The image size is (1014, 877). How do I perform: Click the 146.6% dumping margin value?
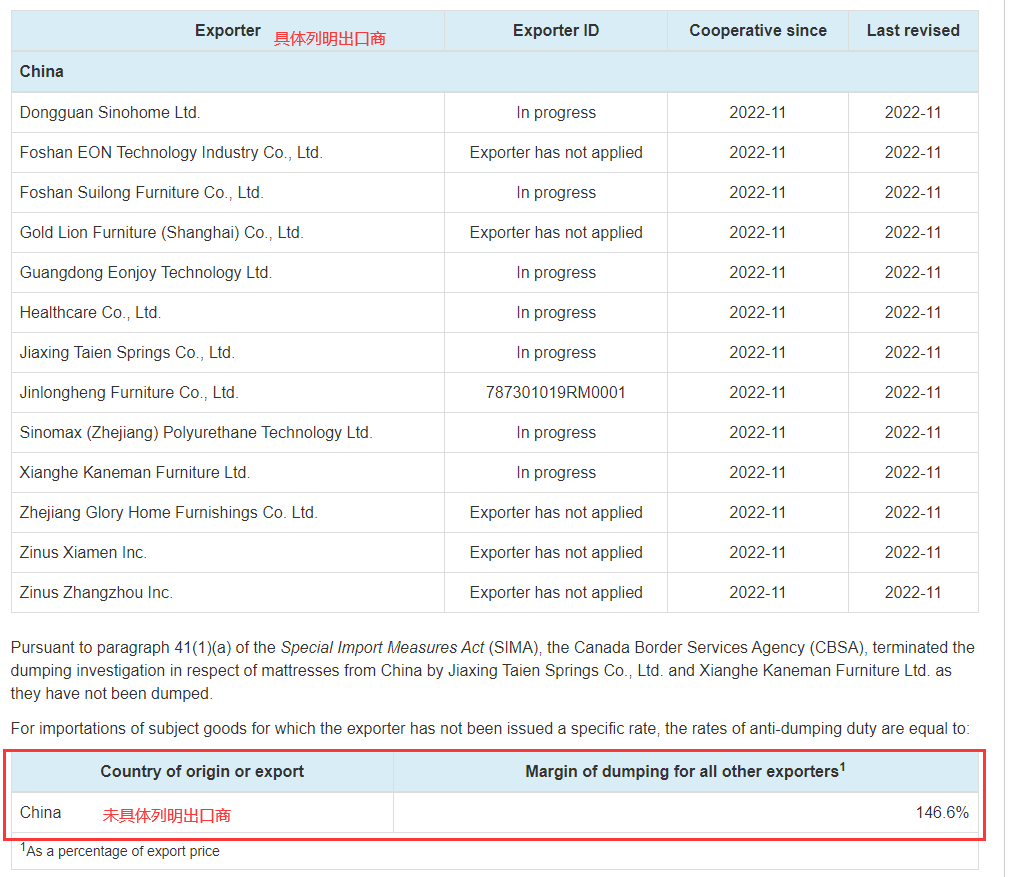pyautogui.click(x=941, y=813)
